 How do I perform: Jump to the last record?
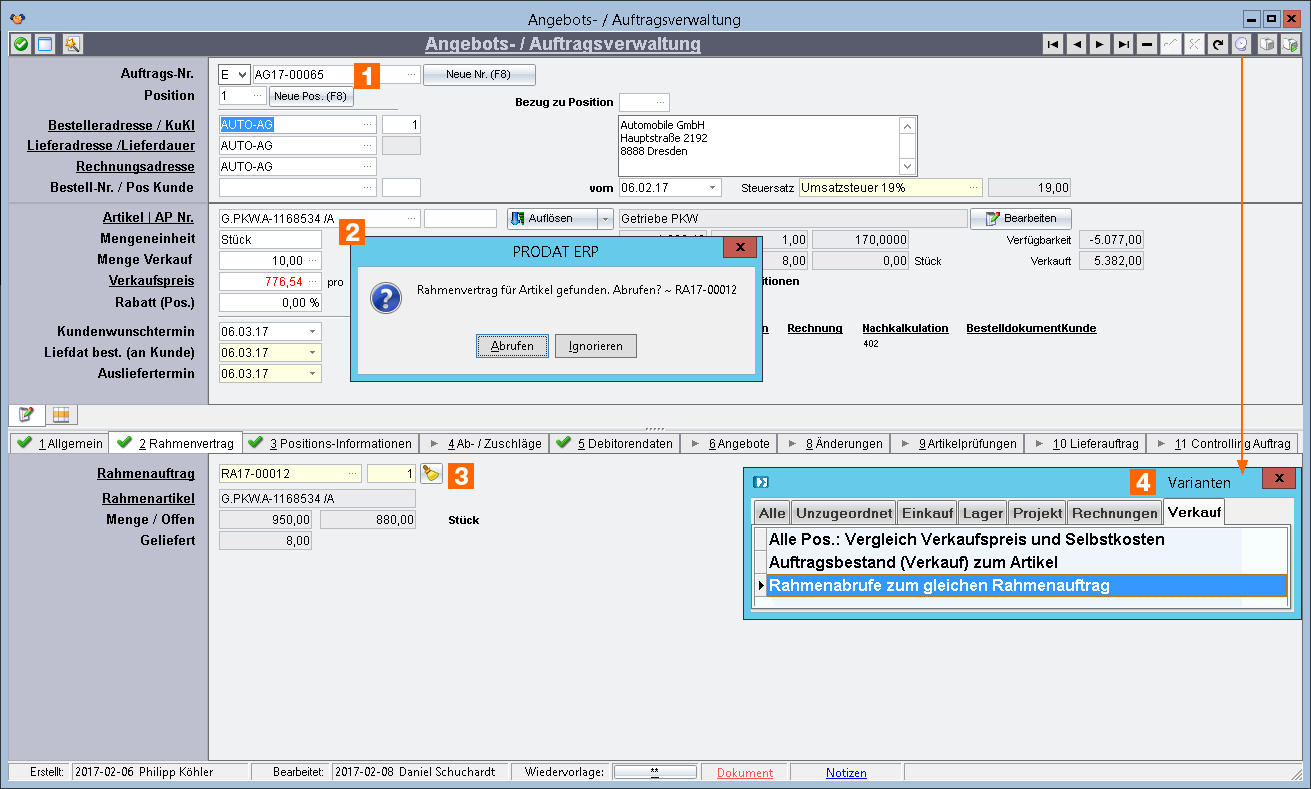click(x=1123, y=44)
